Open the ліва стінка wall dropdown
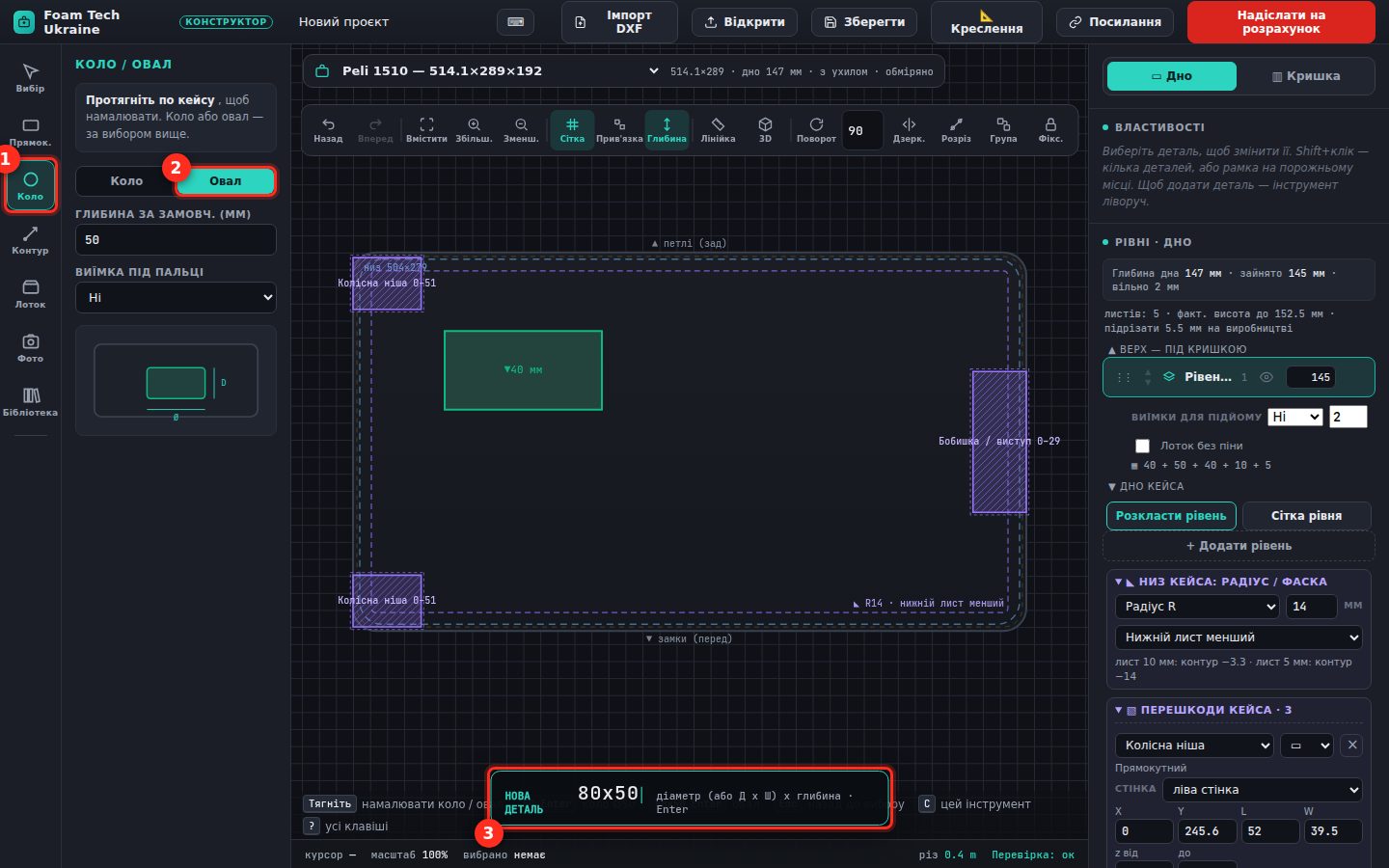Image resolution: width=1389 pixels, height=868 pixels. (1263, 790)
